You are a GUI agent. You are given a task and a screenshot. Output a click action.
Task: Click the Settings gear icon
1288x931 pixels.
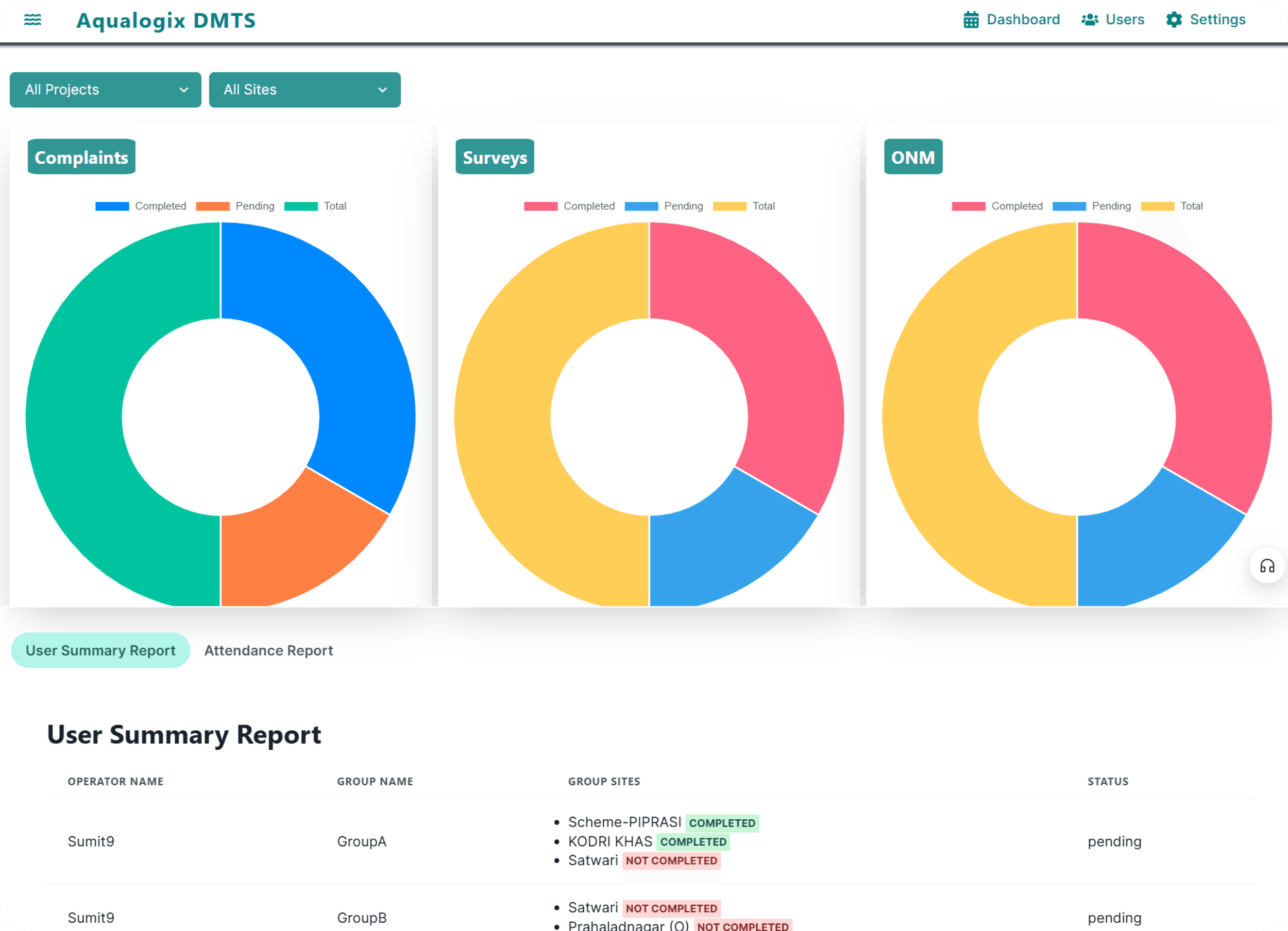point(1174,20)
